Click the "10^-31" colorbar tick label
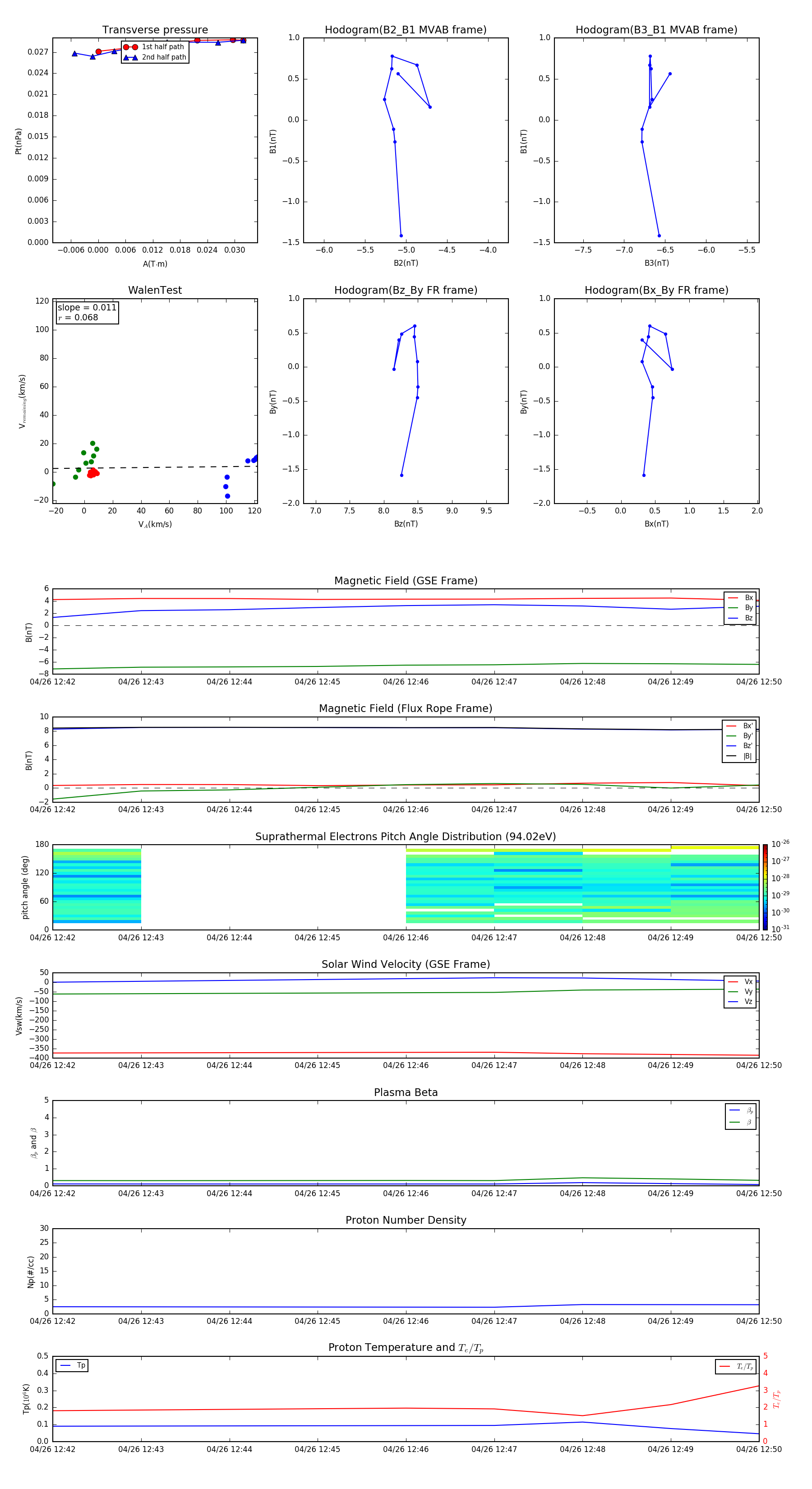The width and height of the screenshot is (812, 1489). (780, 929)
